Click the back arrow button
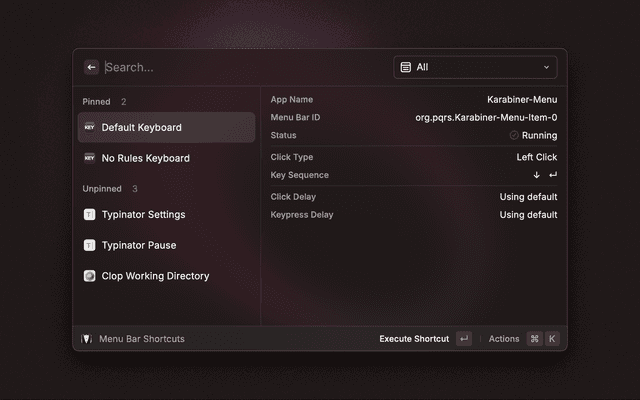This screenshot has height=400, width=640. 92,67
